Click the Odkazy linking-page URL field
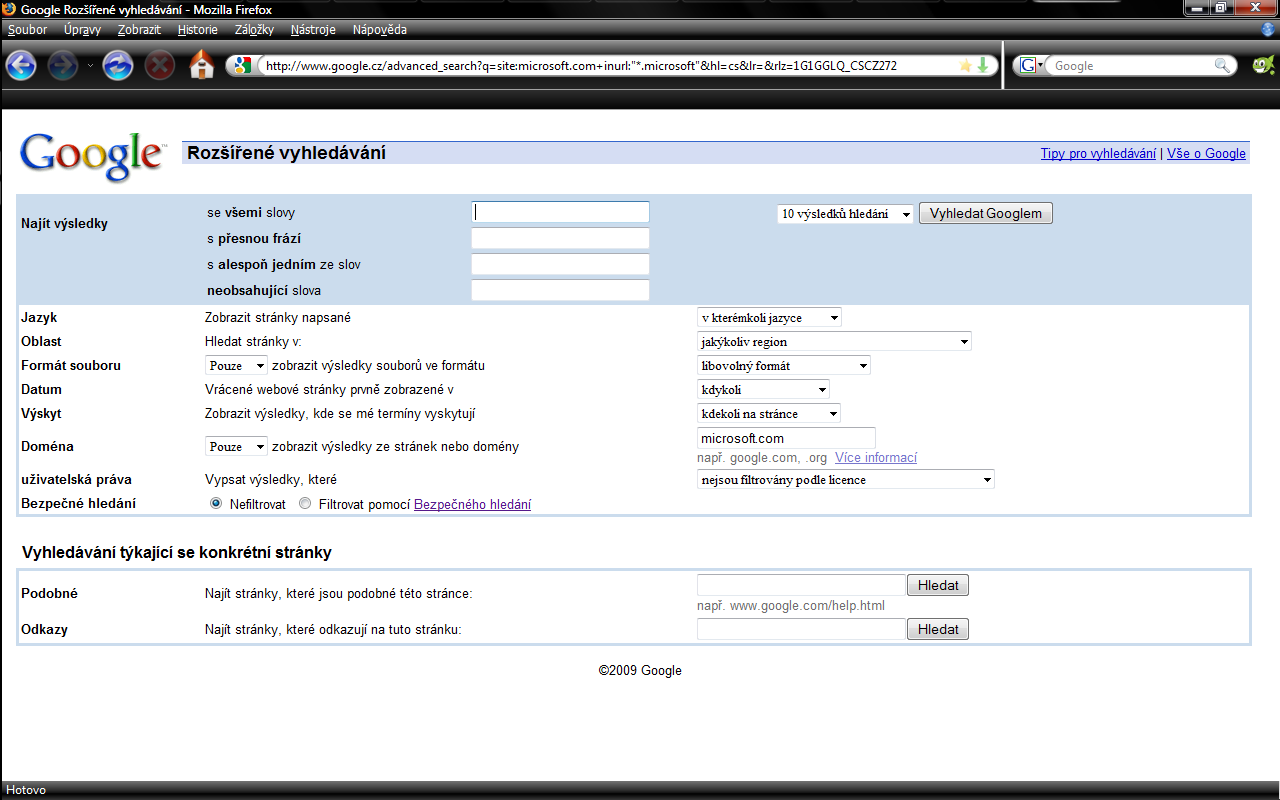 coord(801,629)
